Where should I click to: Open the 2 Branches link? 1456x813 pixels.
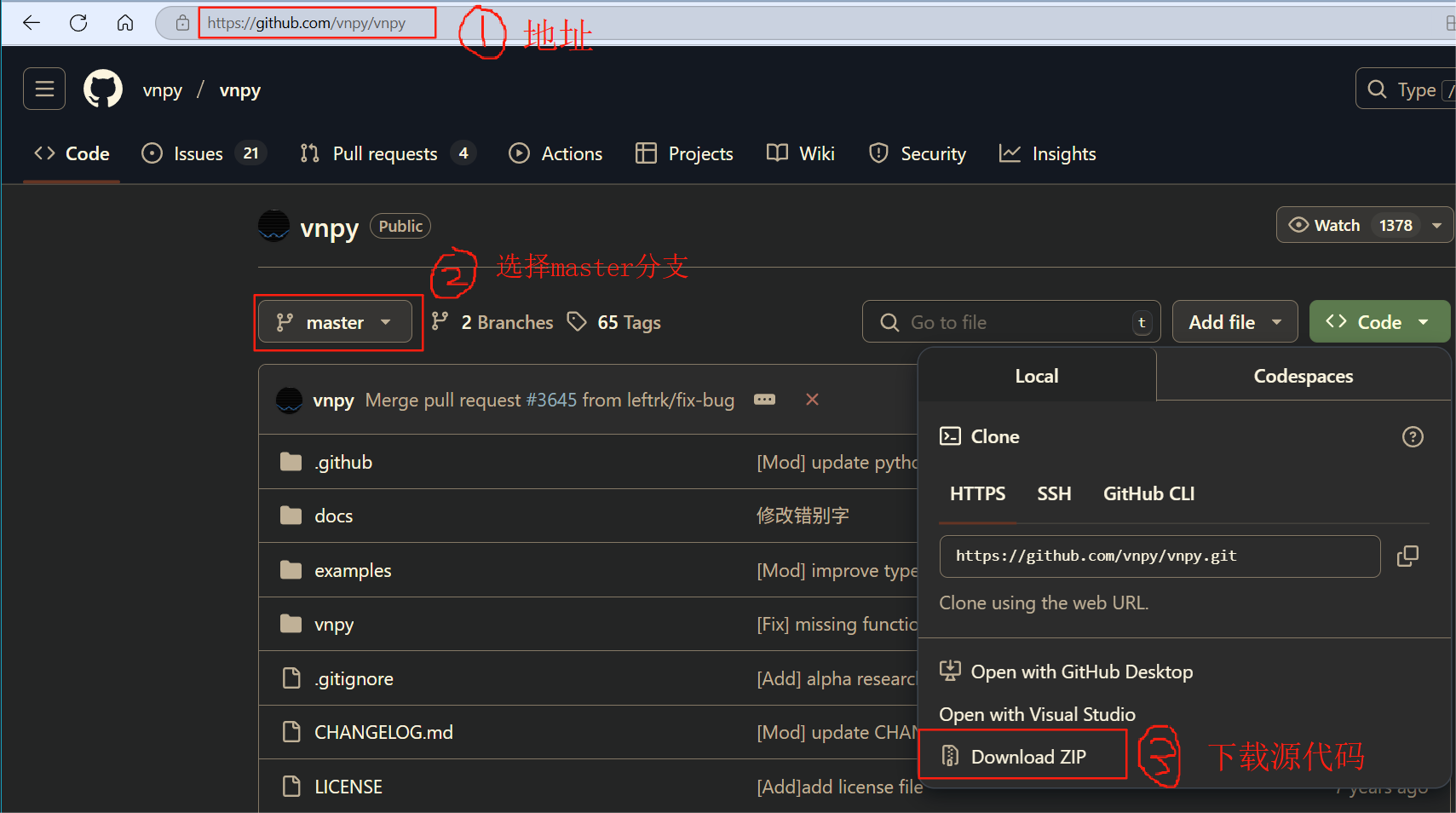(492, 322)
